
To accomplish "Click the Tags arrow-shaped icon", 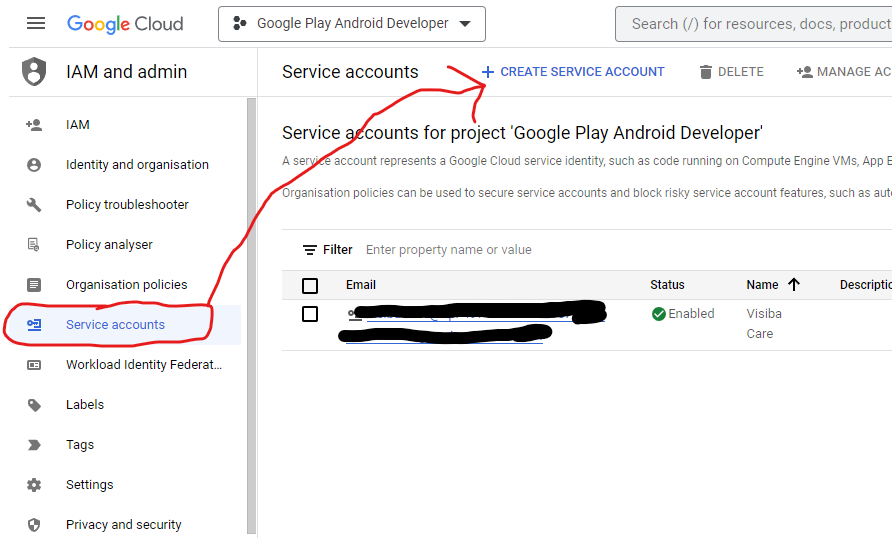I will (34, 445).
